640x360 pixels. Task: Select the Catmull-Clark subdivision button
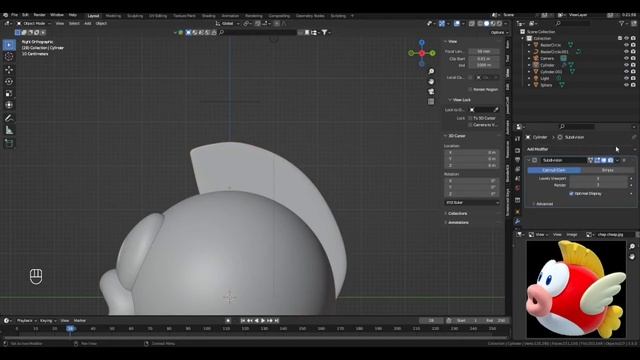click(554, 170)
